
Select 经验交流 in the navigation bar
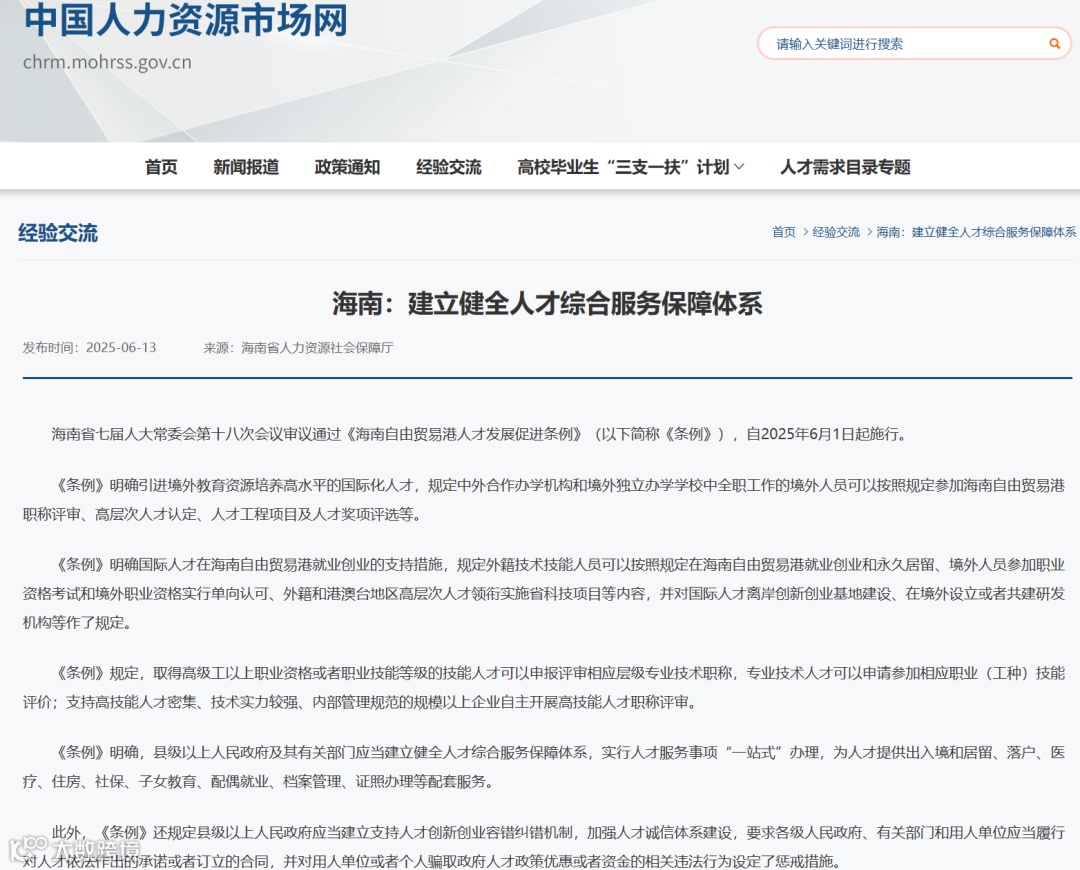pyautogui.click(x=448, y=167)
